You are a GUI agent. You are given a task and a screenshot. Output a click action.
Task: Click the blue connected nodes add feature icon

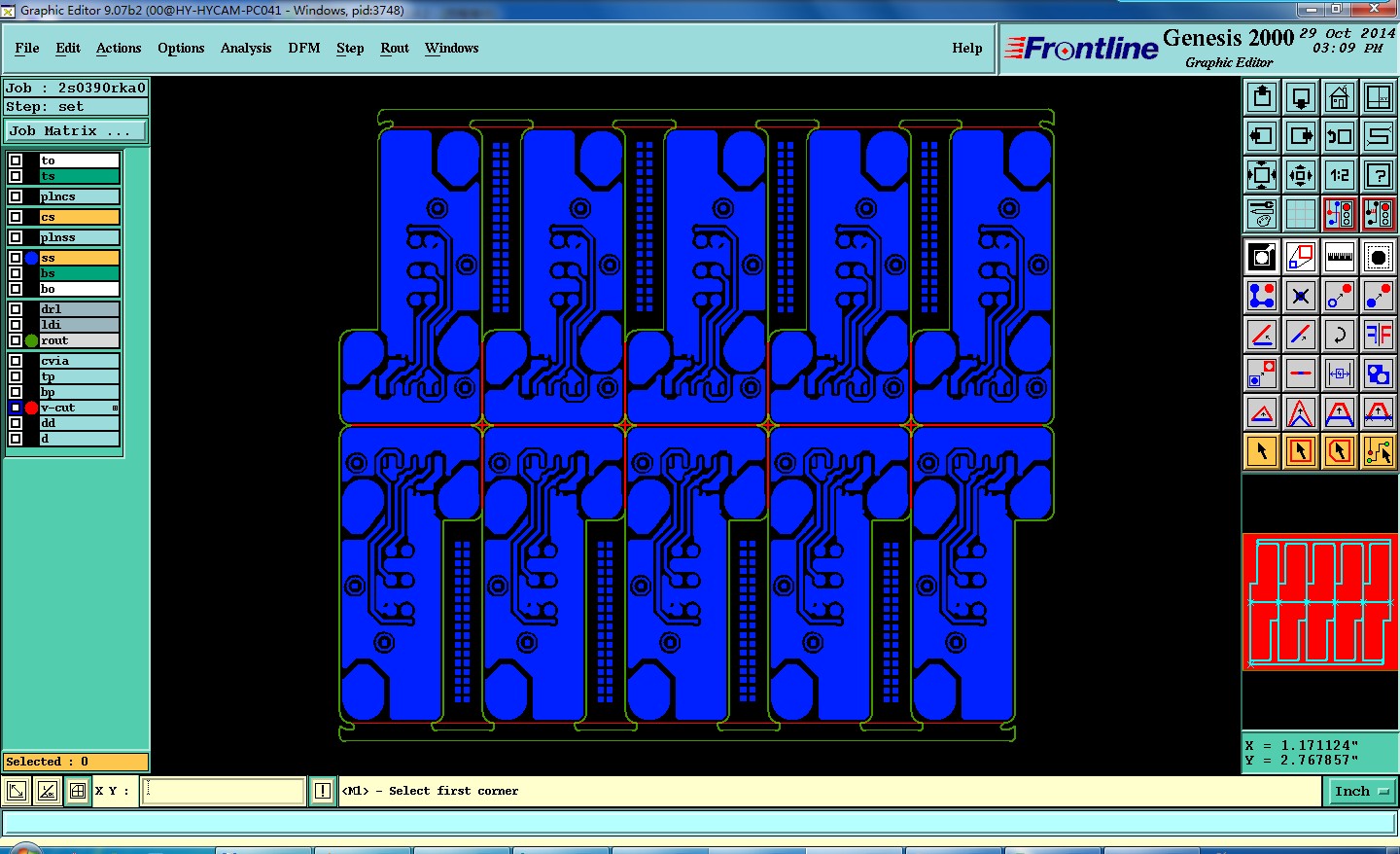point(1262,296)
